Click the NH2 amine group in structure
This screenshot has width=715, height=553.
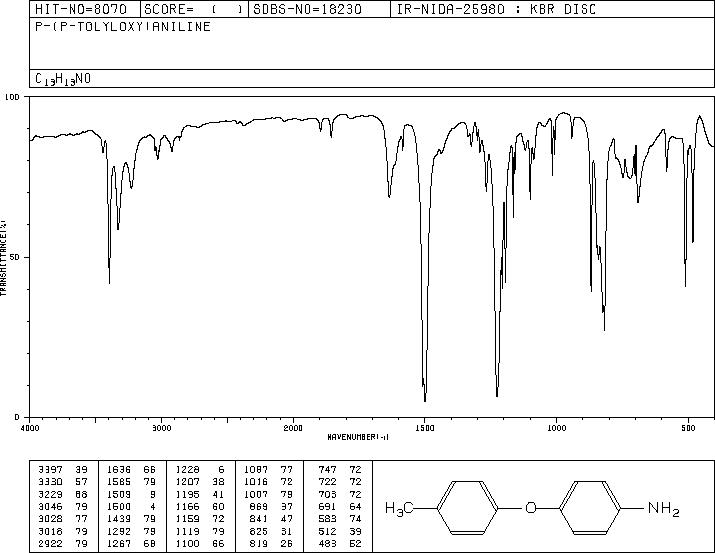click(x=664, y=508)
